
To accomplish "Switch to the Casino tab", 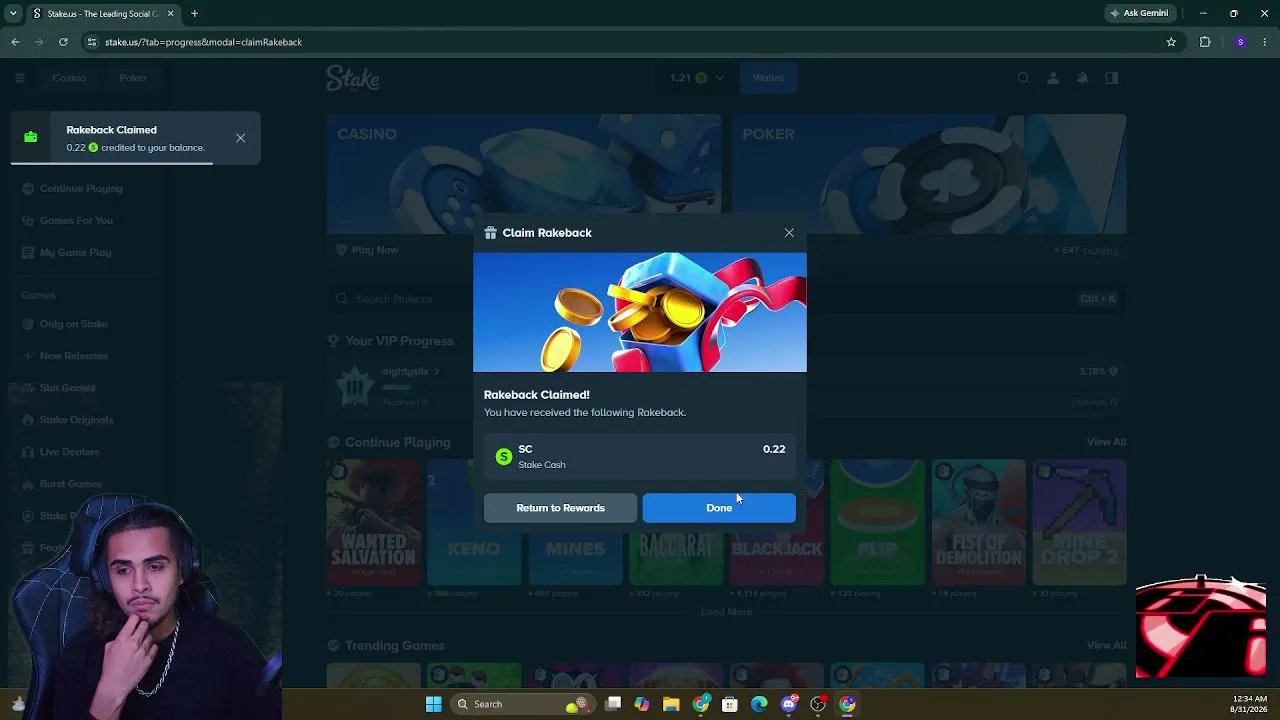I will coord(69,78).
